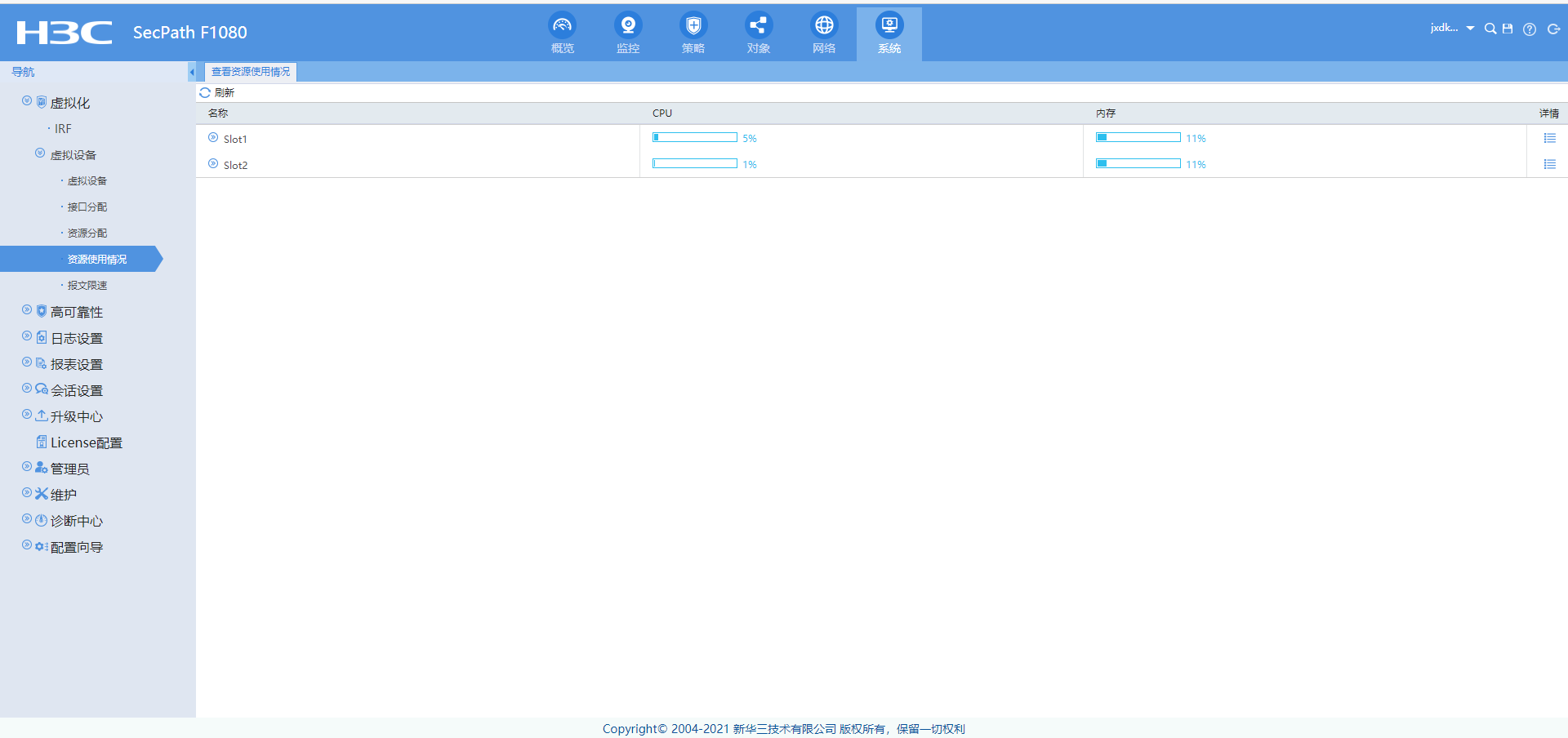This screenshot has width=1568, height=738.
Task: Expand the 诊断中心 tree node
Action: [27, 519]
